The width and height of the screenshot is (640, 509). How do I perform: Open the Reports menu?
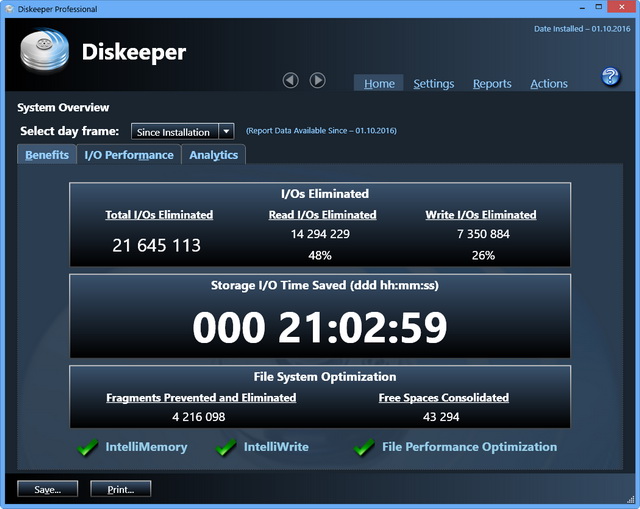(492, 84)
